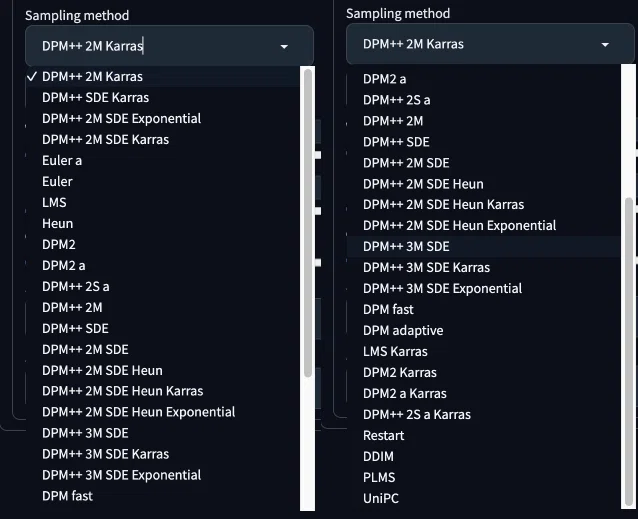The height and width of the screenshot is (519, 638).
Task: Click the left sampling method text input
Action: tap(157, 46)
